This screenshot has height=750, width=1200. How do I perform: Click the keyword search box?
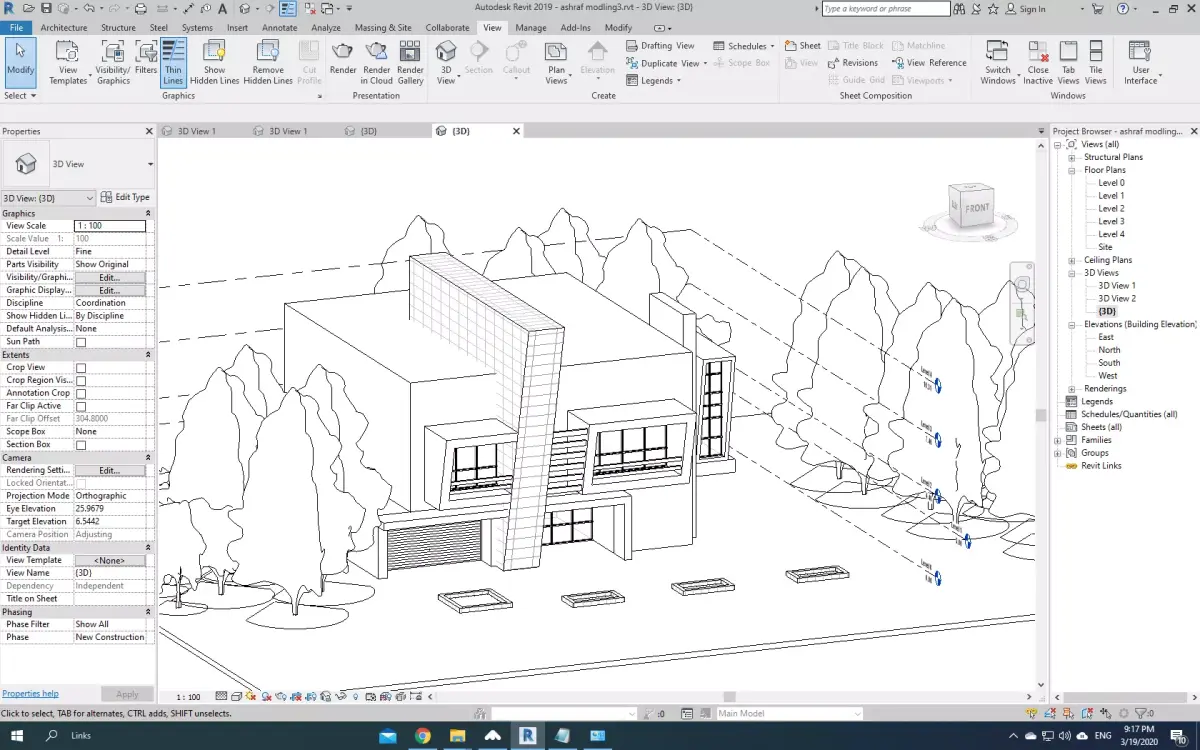click(x=885, y=9)
